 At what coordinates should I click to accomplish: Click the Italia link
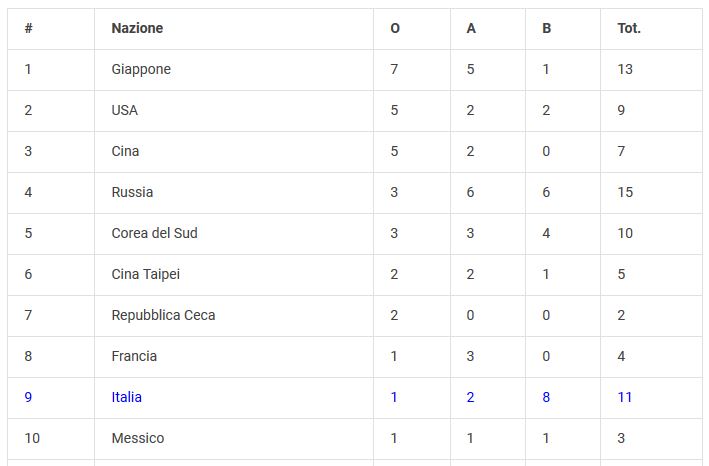[127, 397]
